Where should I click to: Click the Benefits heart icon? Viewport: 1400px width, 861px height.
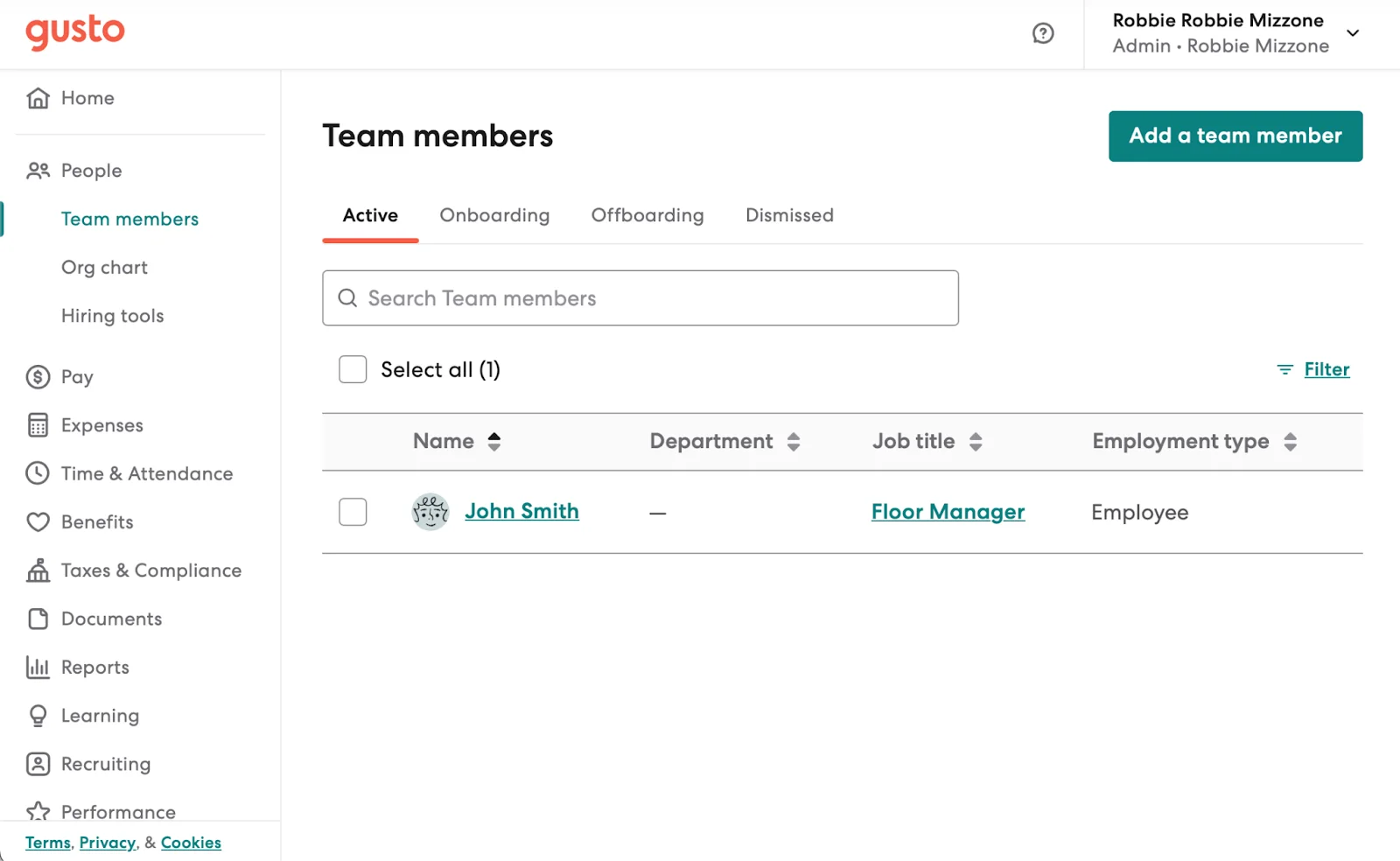point(38,522)
